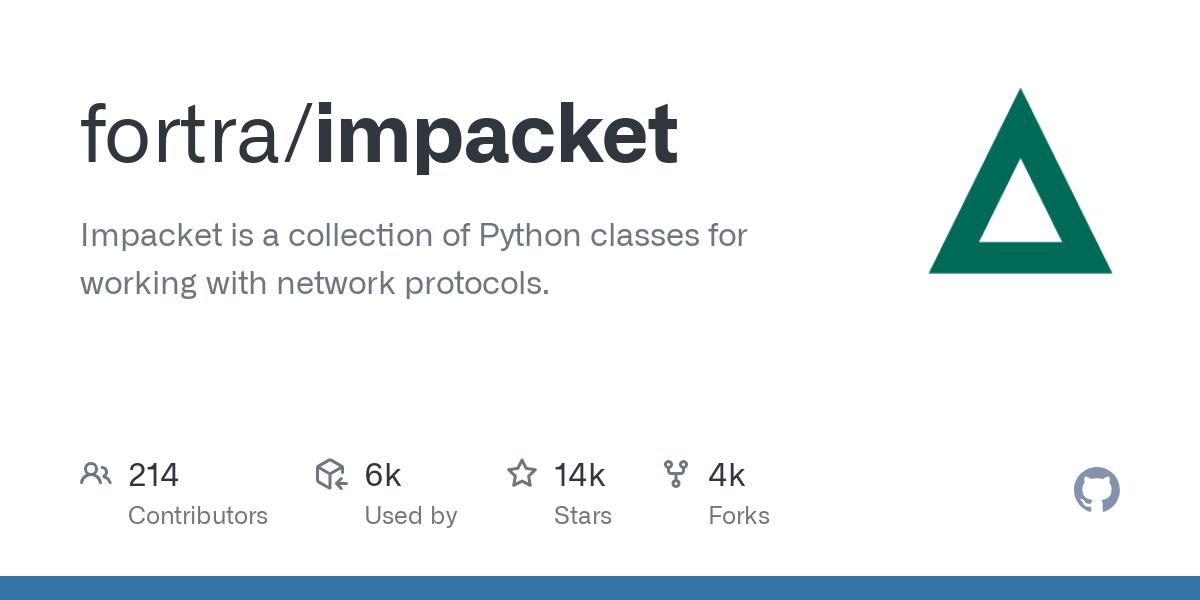Open the bold "impacket" repository name
Image resolution: width=1200 pixels, height=600 pixels.
(497, 135)
